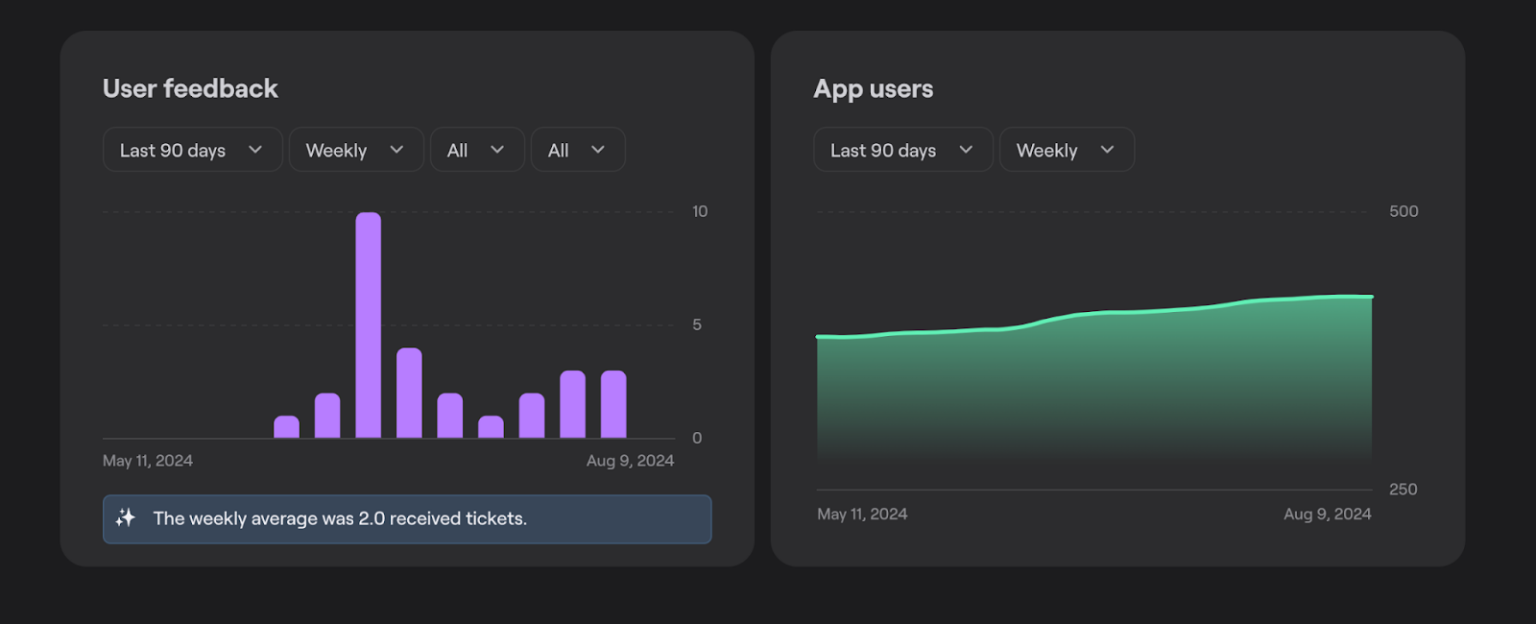Select the tallest purple bar reaching 10

368,325
